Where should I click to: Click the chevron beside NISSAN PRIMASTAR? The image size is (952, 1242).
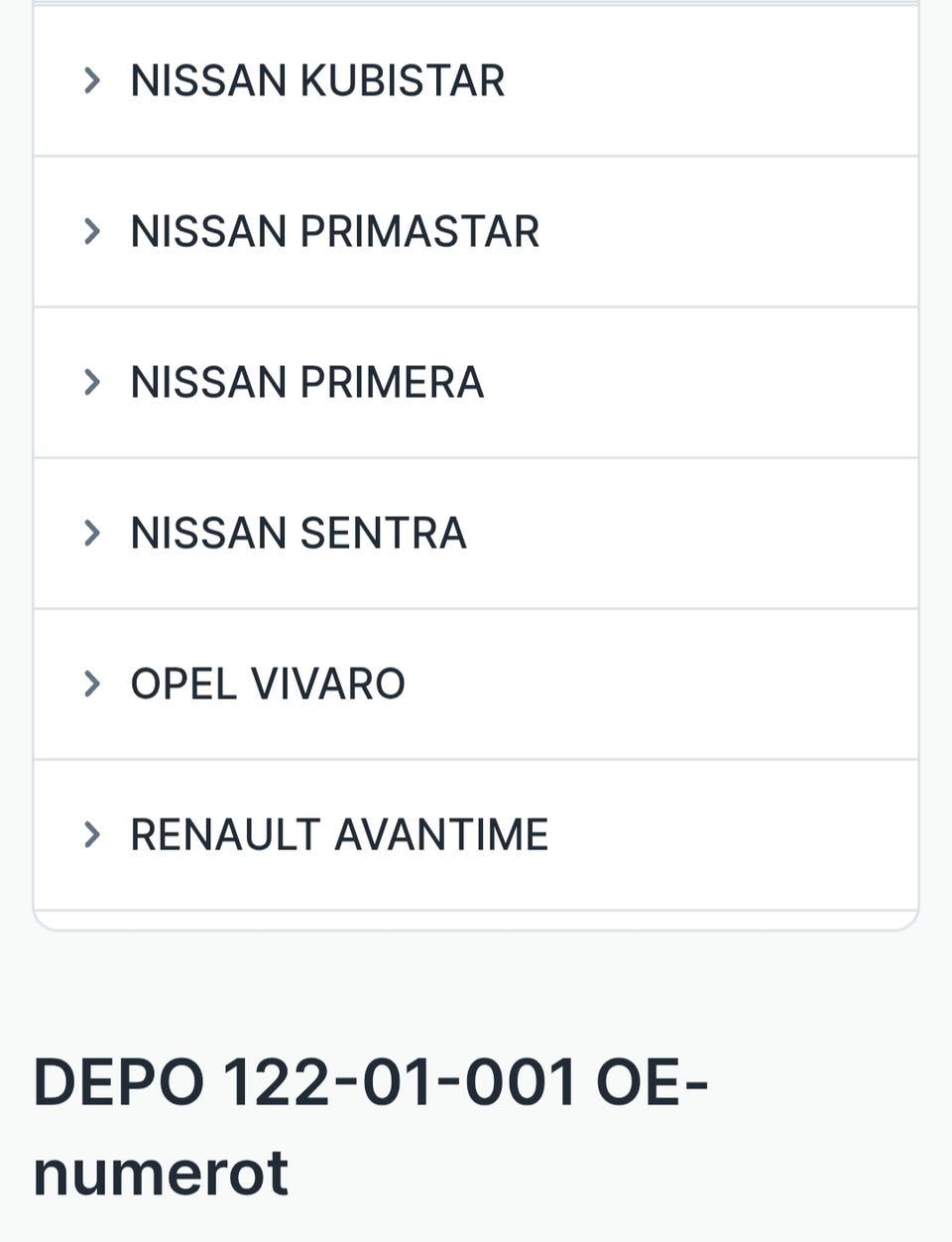(x=92, y=231)
